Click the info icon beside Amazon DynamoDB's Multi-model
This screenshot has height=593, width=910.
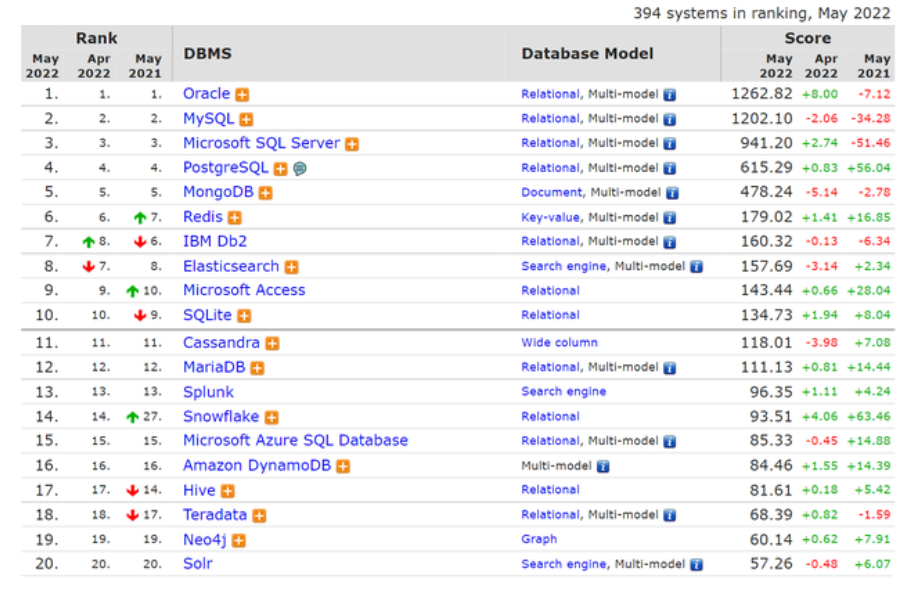click(603, 466)
